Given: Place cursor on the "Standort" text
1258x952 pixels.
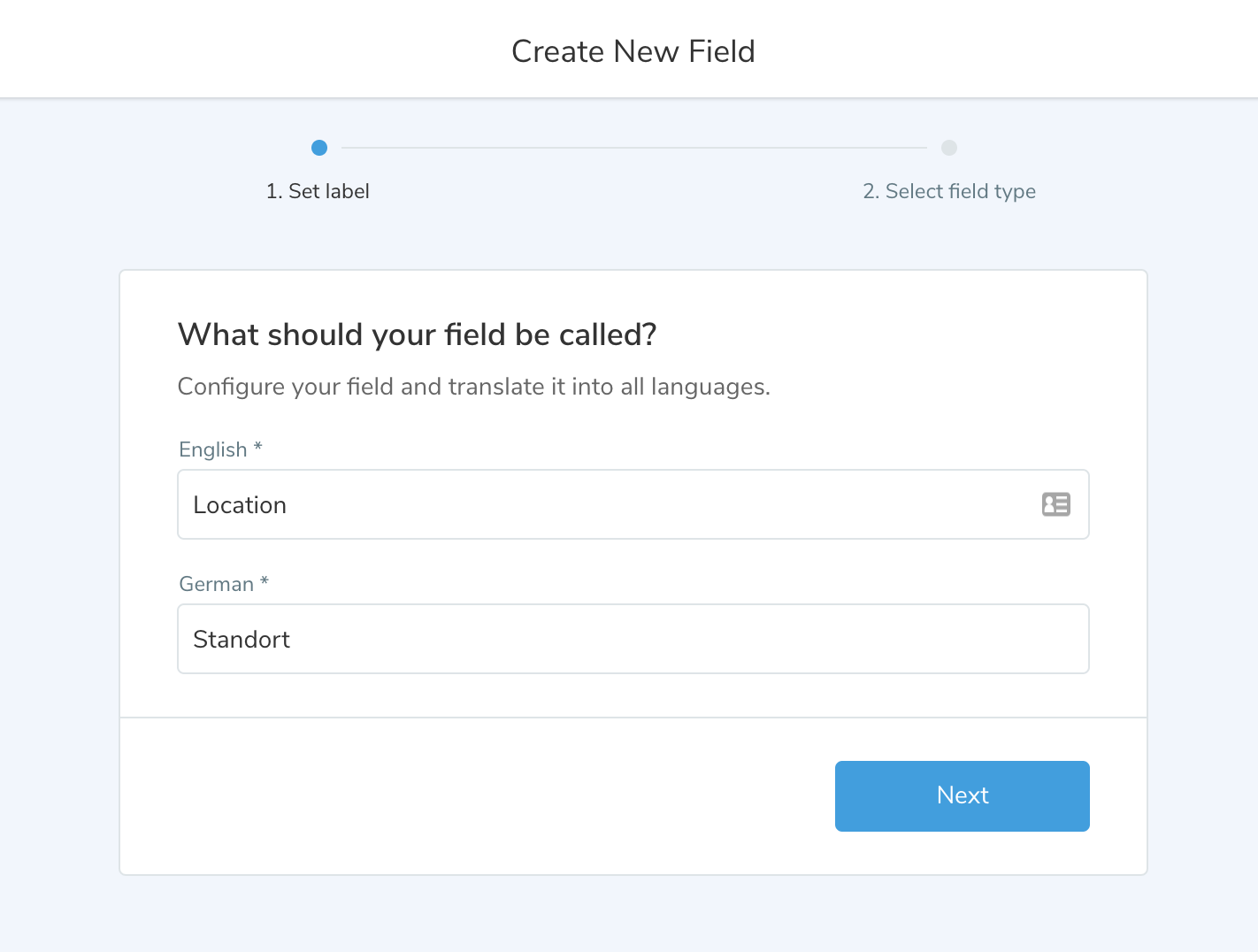Looking at the screenshot, I should click(242, 640).
